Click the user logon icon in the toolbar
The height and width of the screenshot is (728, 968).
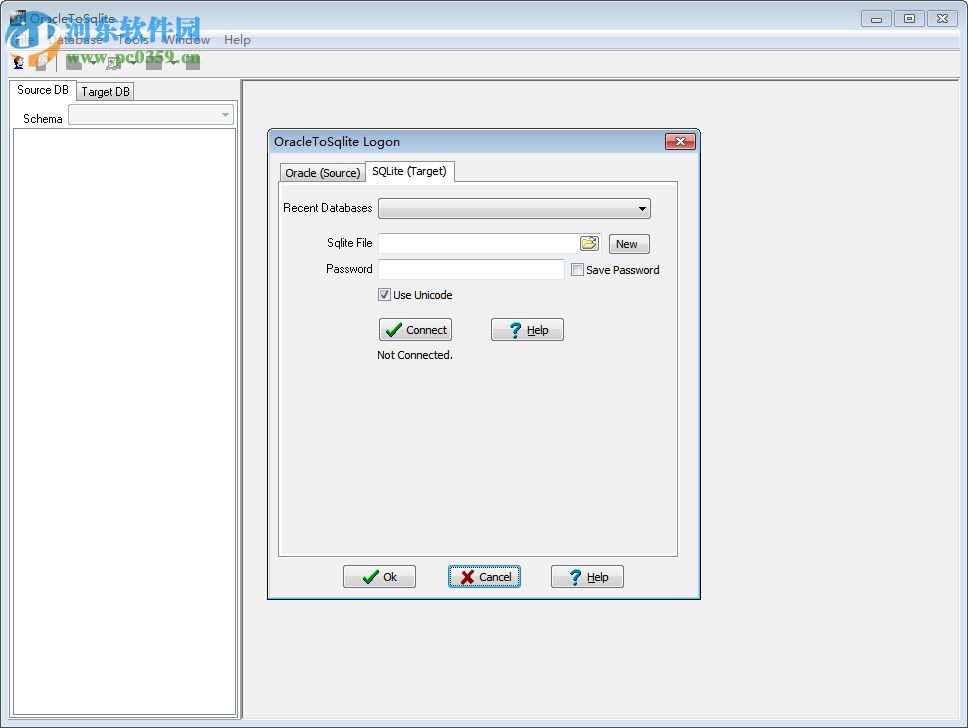(18, 62)
